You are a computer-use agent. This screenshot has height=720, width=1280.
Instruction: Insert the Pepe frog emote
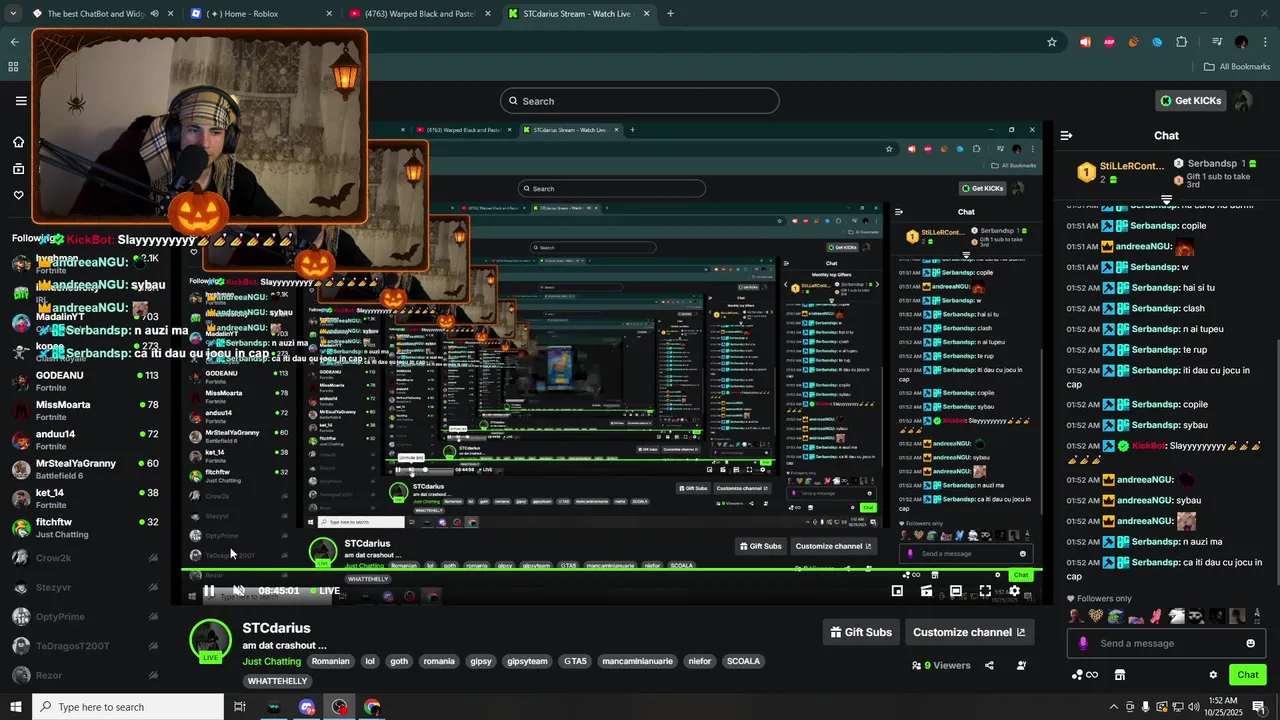pos(1116,616)
